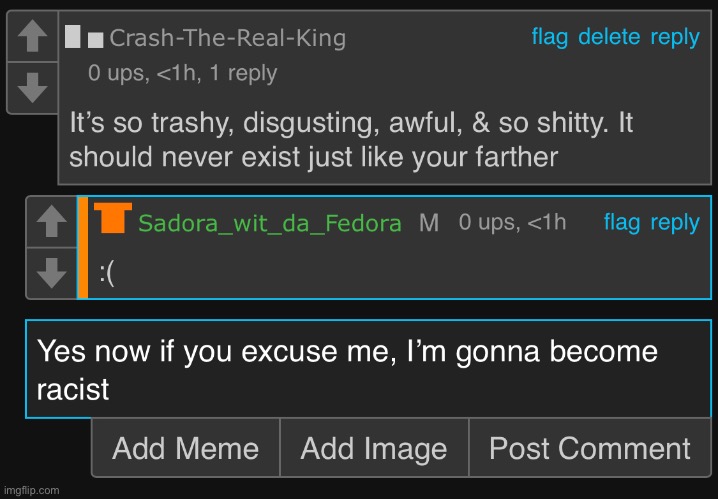
Task: Click the M moderator badge
Action: click(429, 223)
